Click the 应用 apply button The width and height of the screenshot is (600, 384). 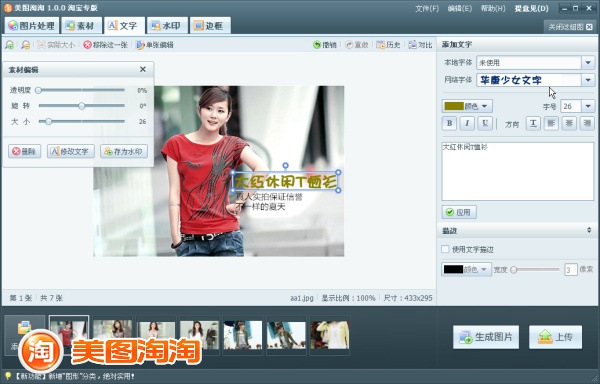point(459,212)
